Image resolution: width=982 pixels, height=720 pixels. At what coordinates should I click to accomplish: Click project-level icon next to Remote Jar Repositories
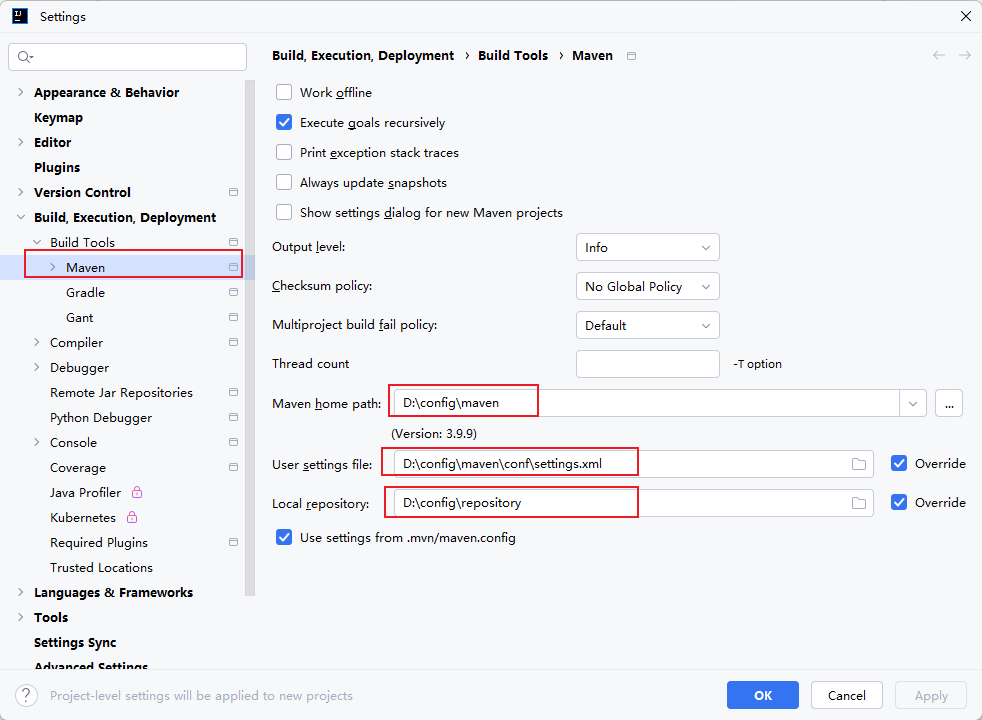[x=234, y=393]
